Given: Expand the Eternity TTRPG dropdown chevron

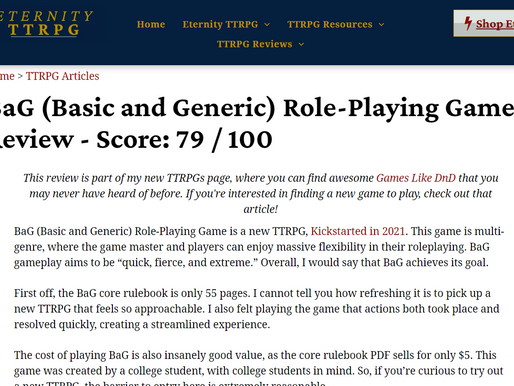Looking at the screenshot, I should [267, 25].
